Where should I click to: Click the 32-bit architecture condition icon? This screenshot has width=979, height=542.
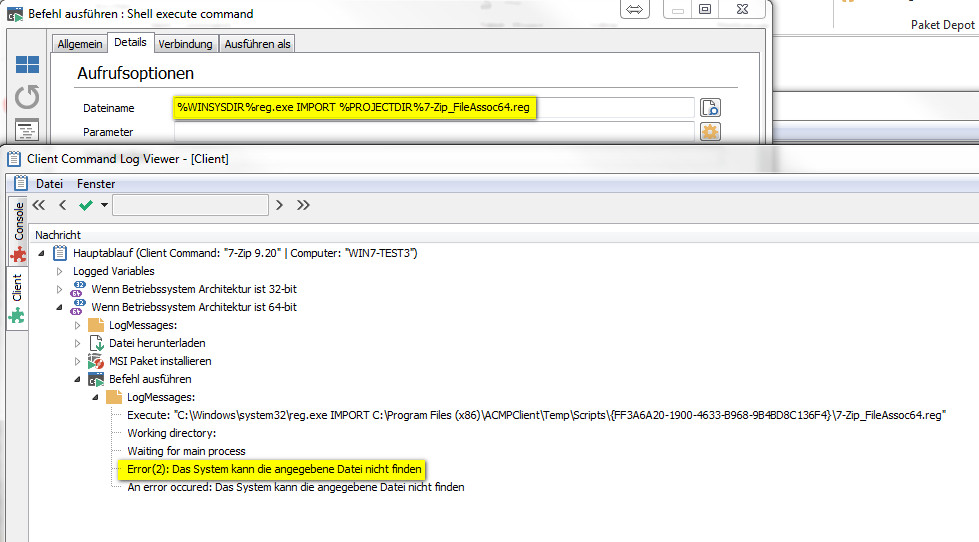78,289
